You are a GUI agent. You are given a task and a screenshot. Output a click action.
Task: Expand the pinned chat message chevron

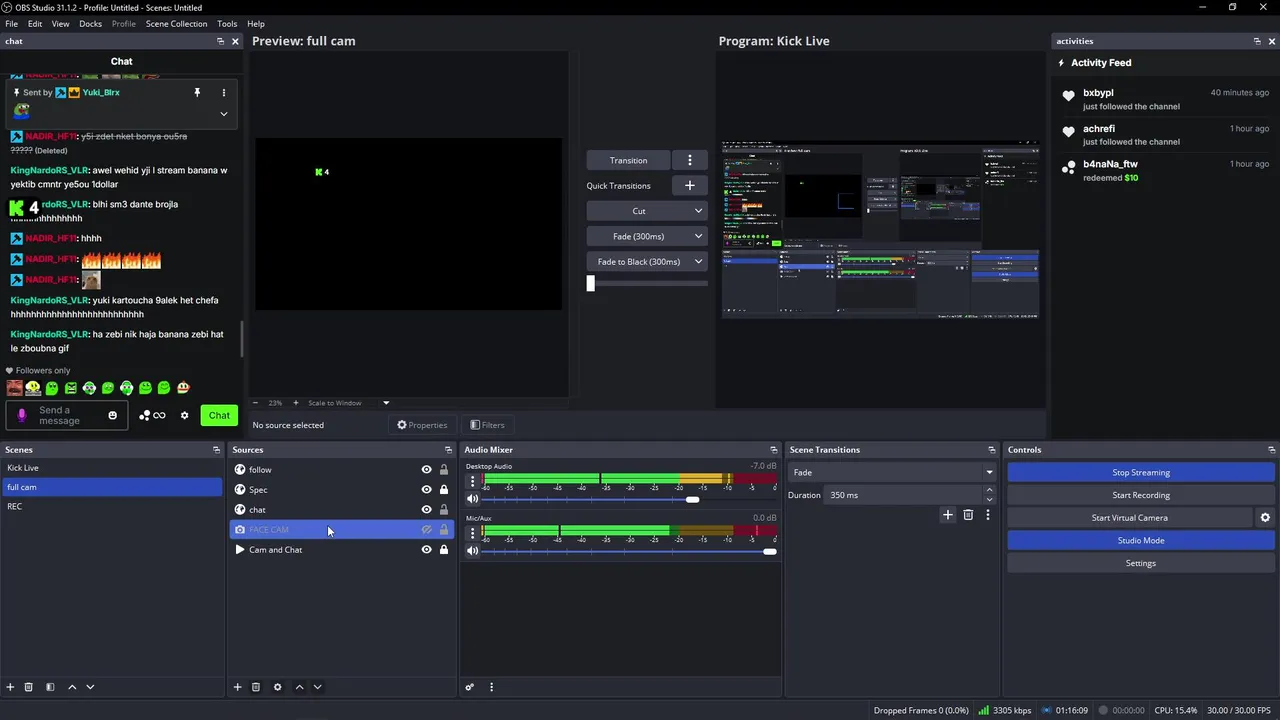pos(223,114)
